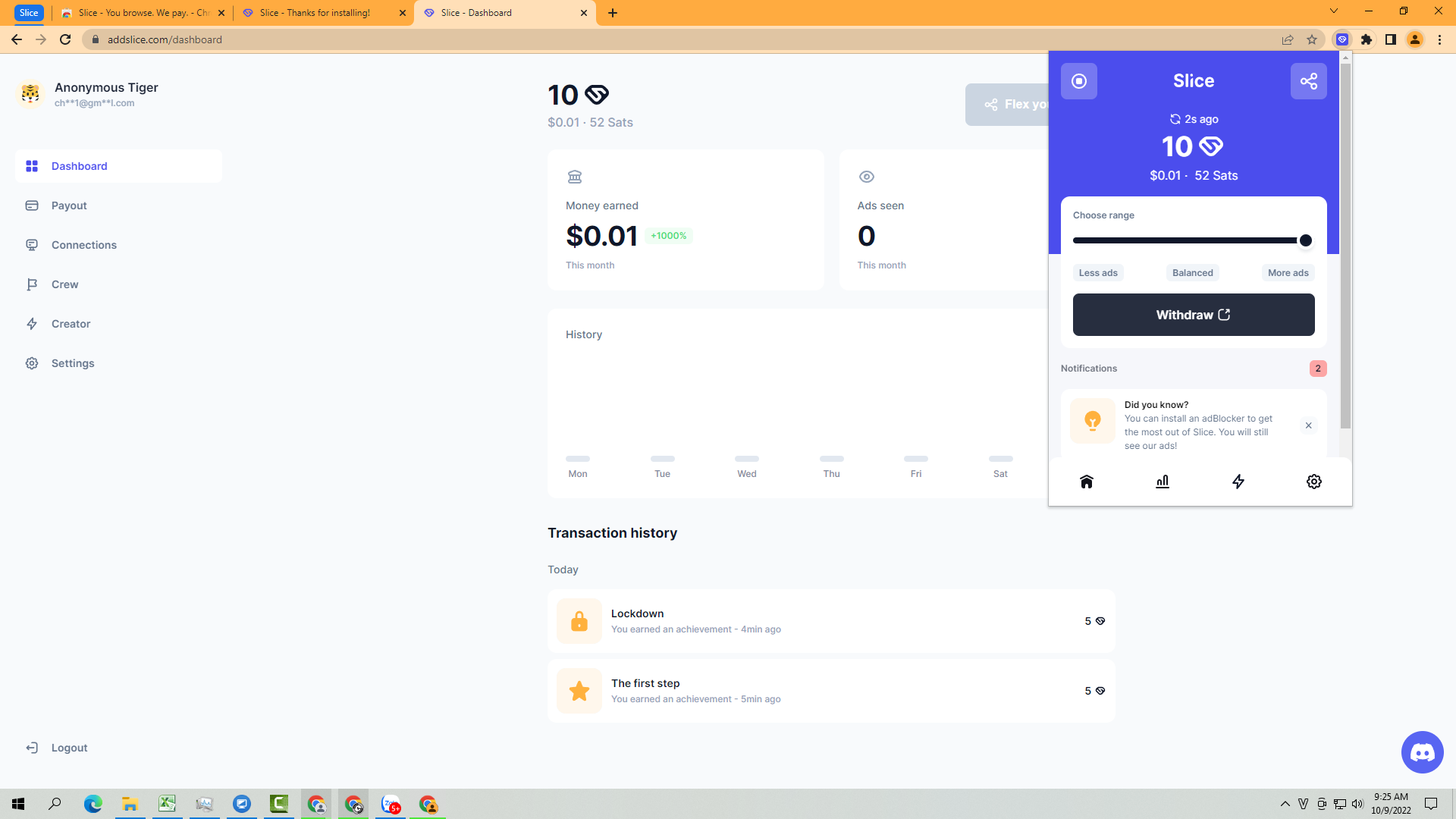Click the Choose range slider handle
1456x819 pixels.
pos(1305,240)
